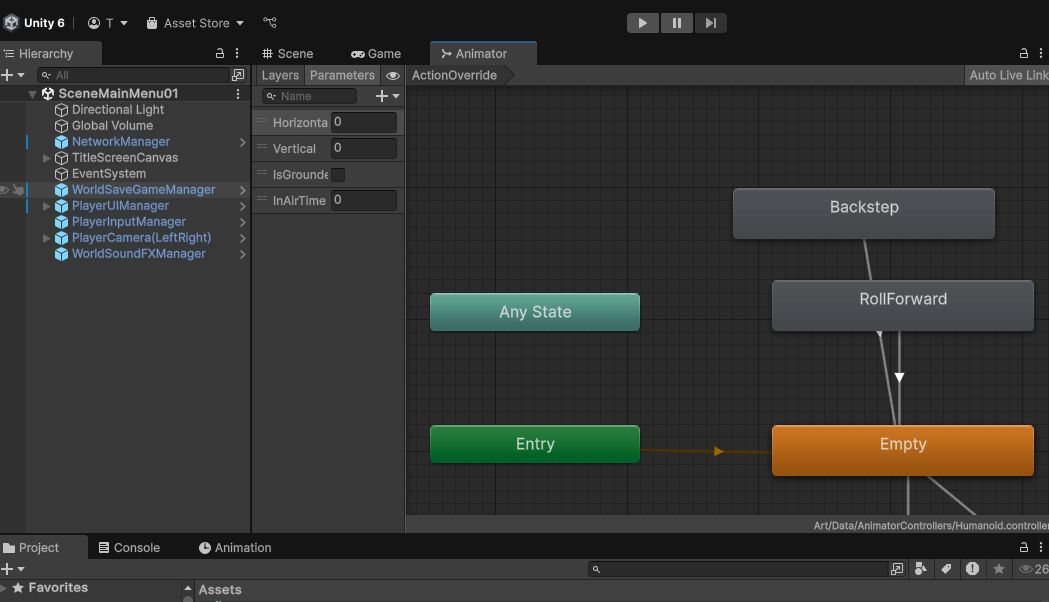Open the Hierarchy panel kebab menu
This screenshot has width=1049, height=602.
(x=237, y=53)
